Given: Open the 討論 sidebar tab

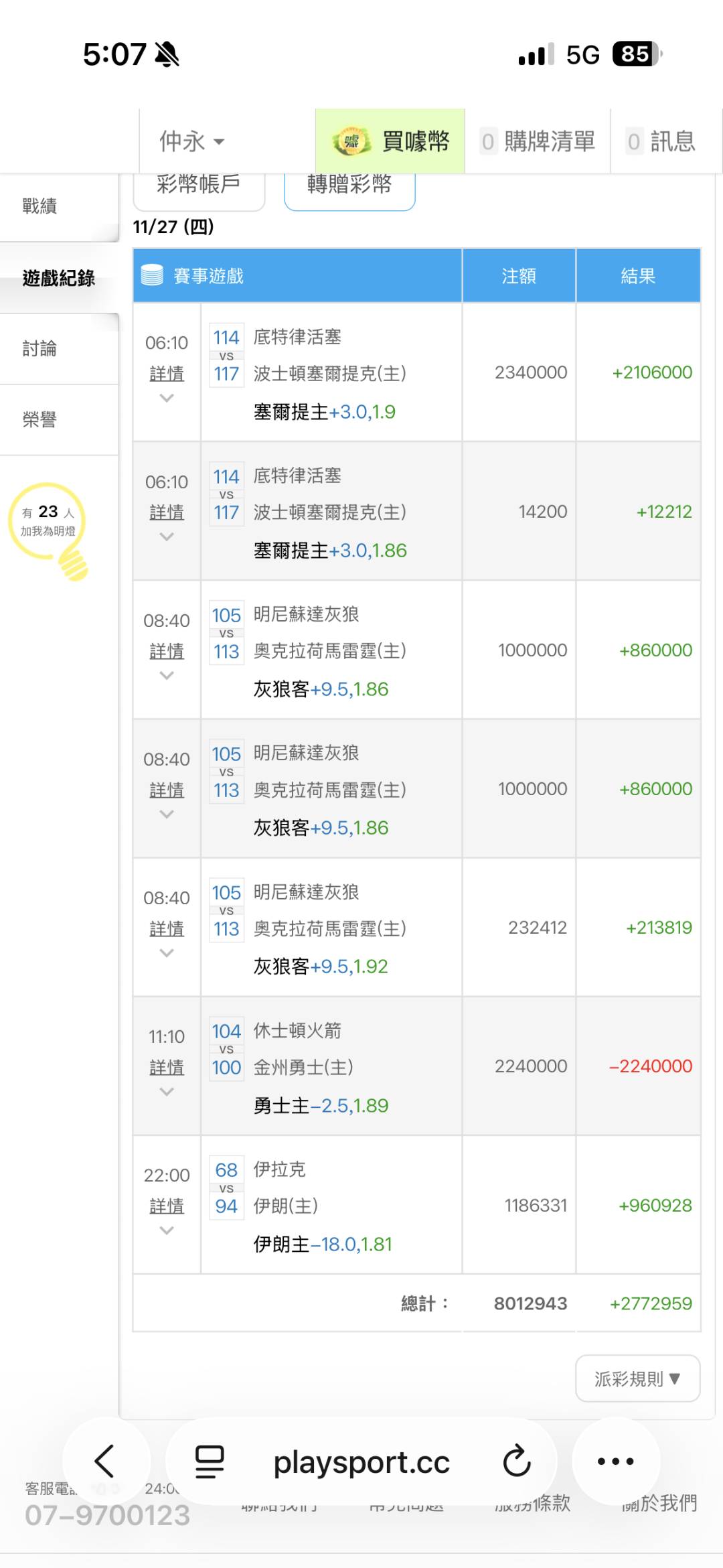Looking at the screenshot, I should 40,348.
